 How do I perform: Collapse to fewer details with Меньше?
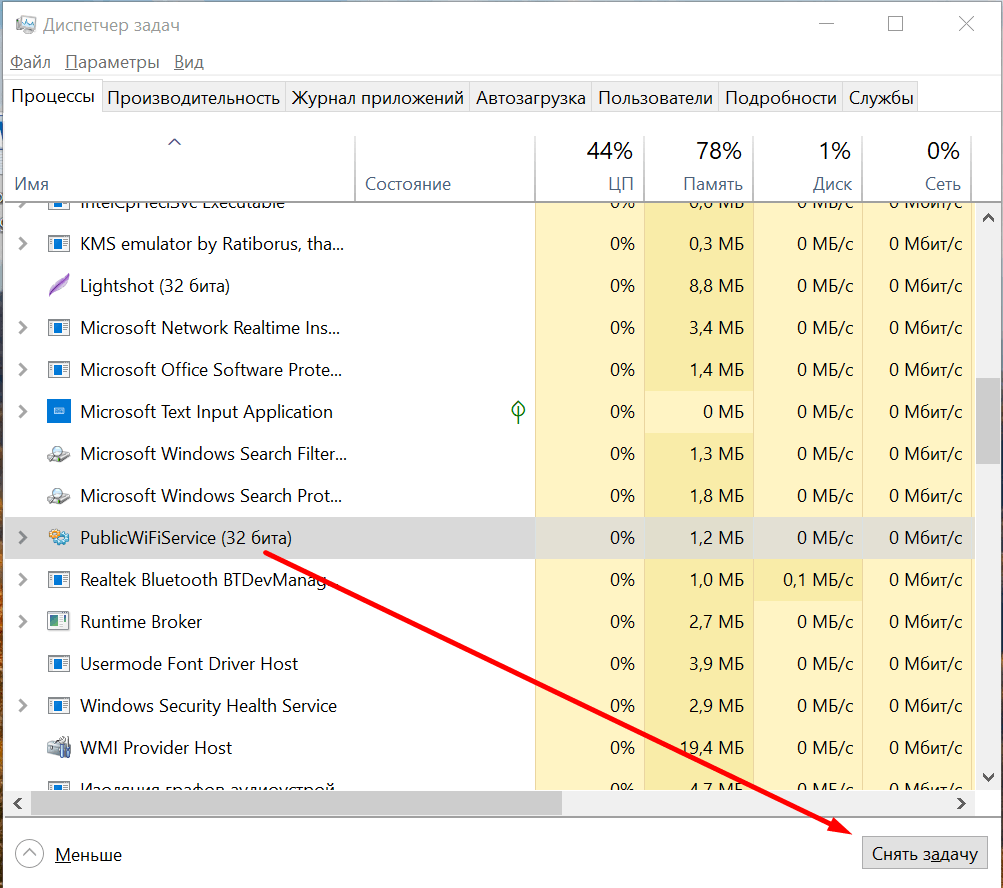pos(88,855)
